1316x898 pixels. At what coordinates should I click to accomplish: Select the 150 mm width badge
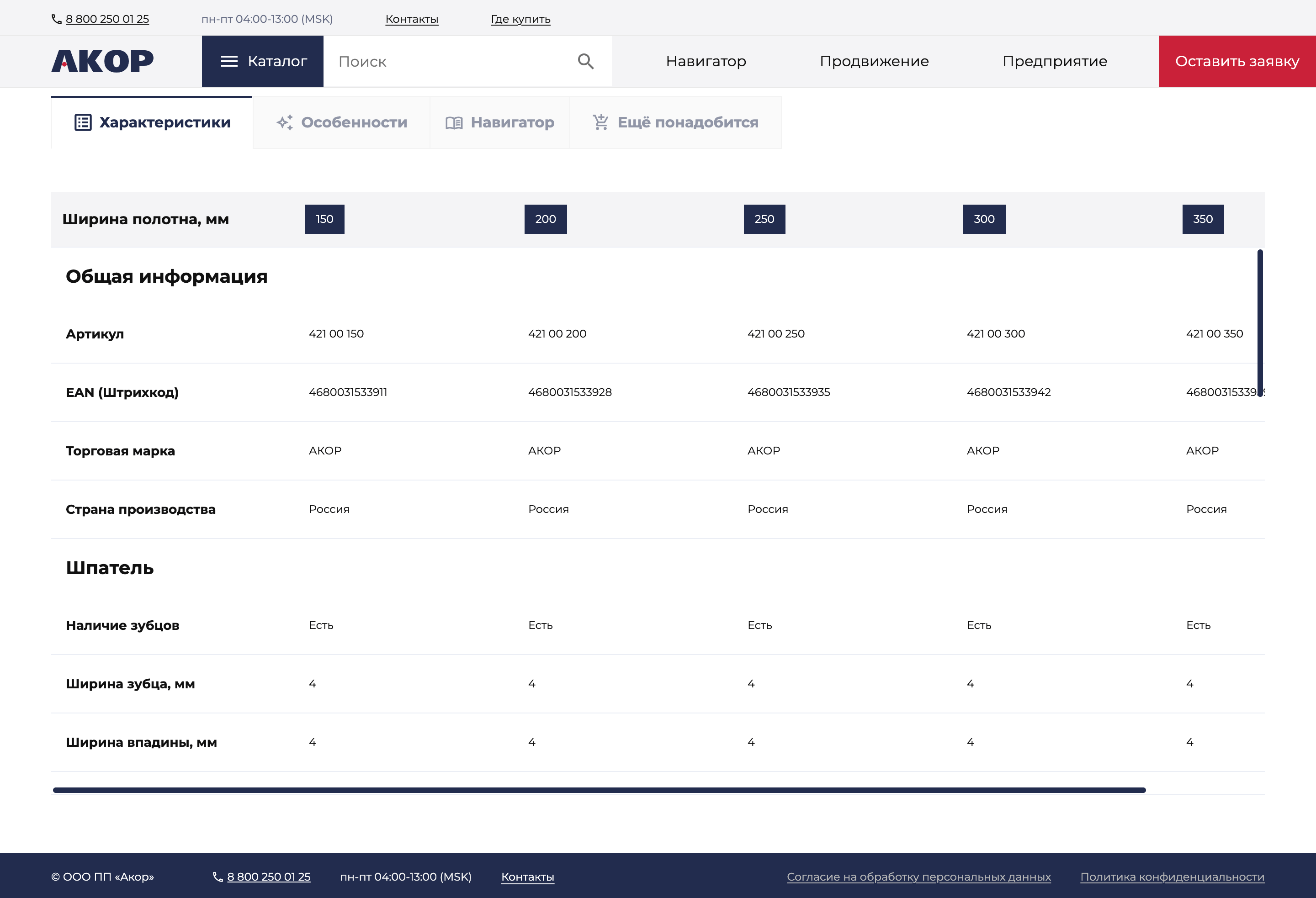324,219
